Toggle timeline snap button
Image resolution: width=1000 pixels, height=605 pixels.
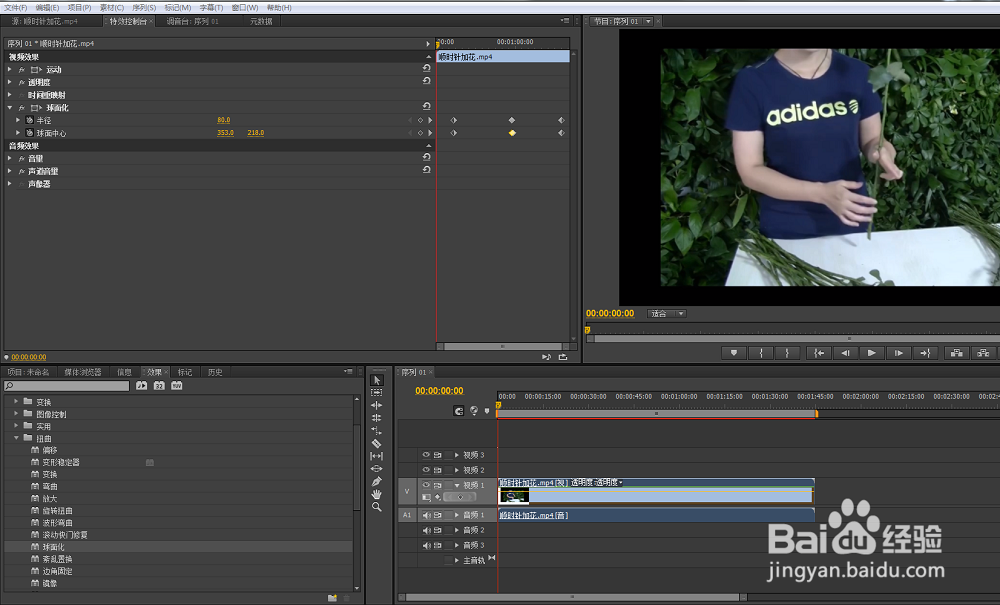click(x=459, y=411)
